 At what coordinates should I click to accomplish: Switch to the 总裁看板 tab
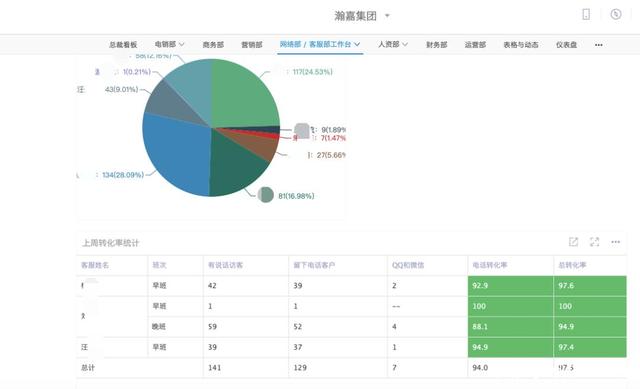123,44
